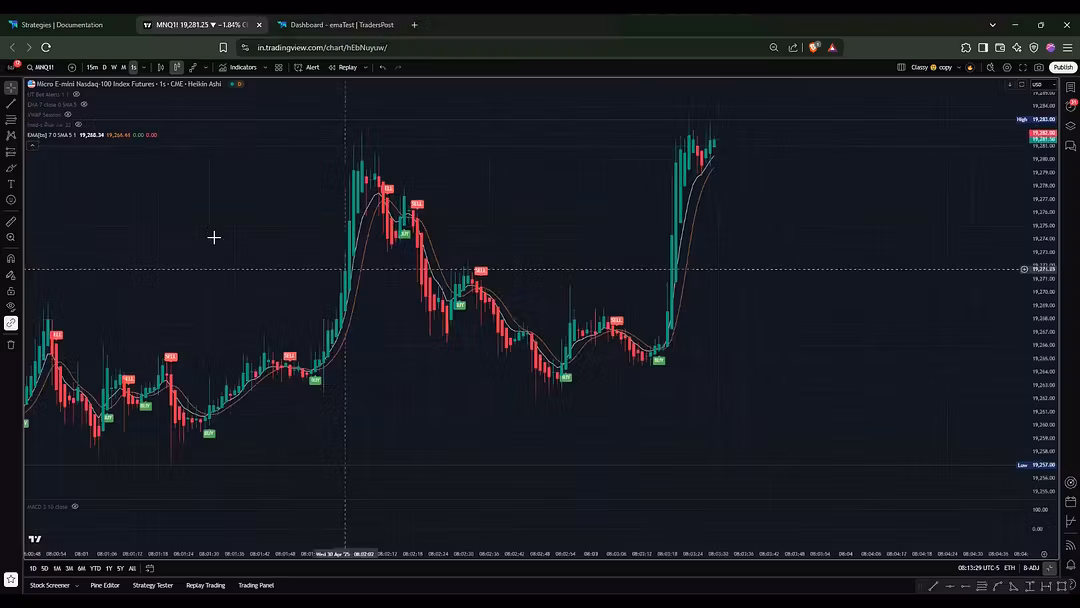Expand the timeframe interval dropdown arrow
Viewport: 1080px width, 608px height.
coord(145,68)
